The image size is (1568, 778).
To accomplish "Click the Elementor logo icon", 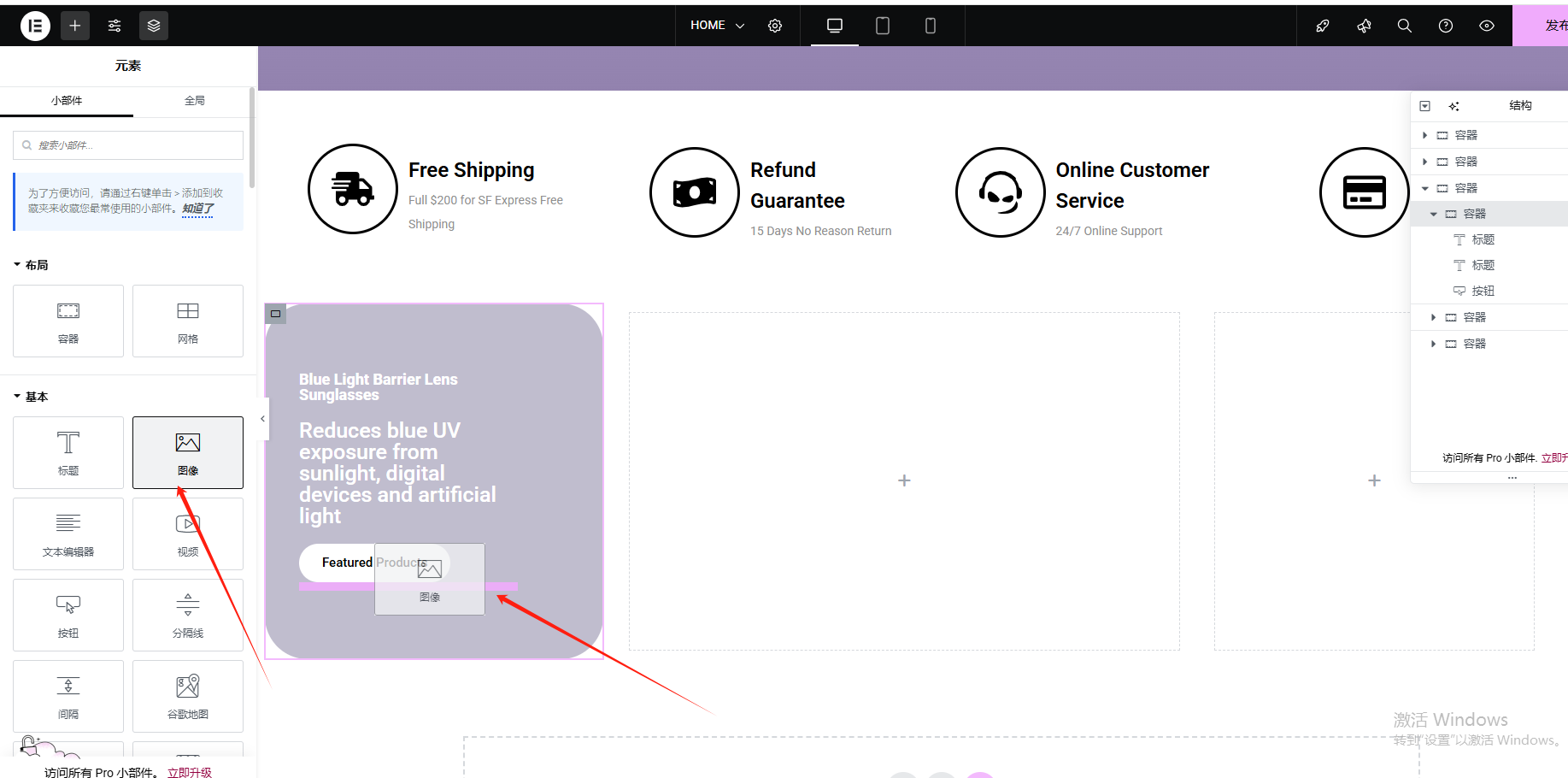I will [35, 26].
